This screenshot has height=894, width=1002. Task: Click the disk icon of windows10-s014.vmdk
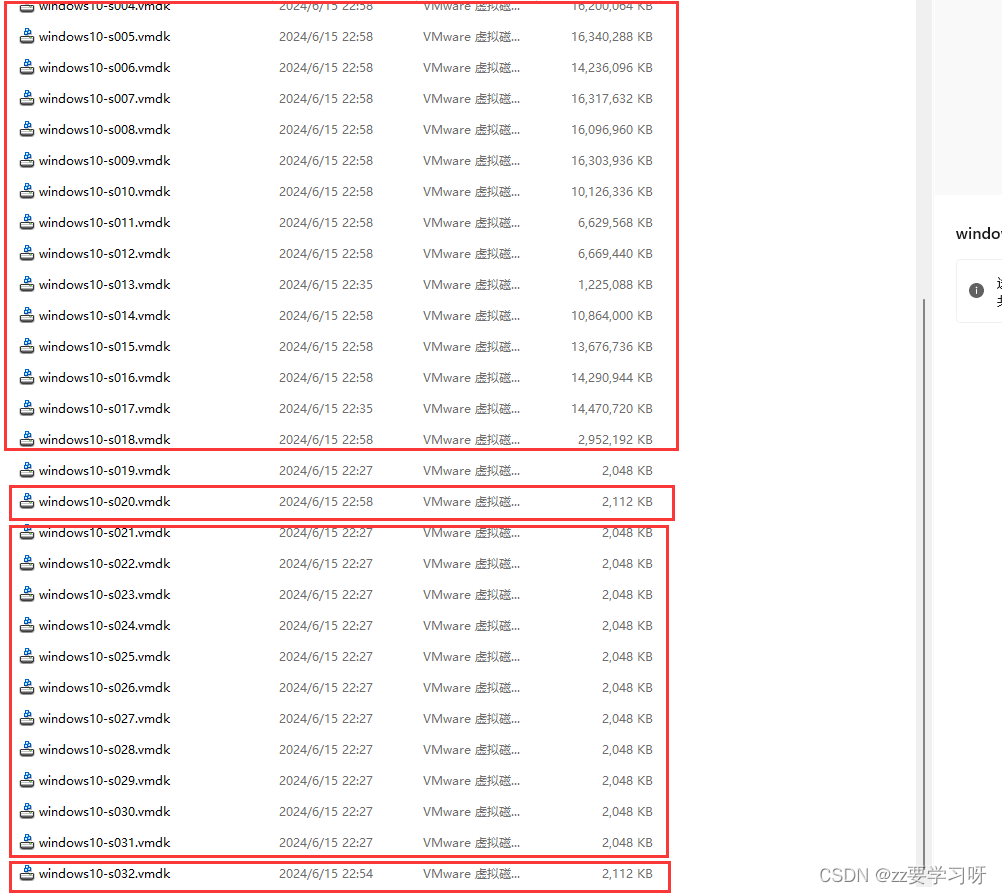click(27, 315)
